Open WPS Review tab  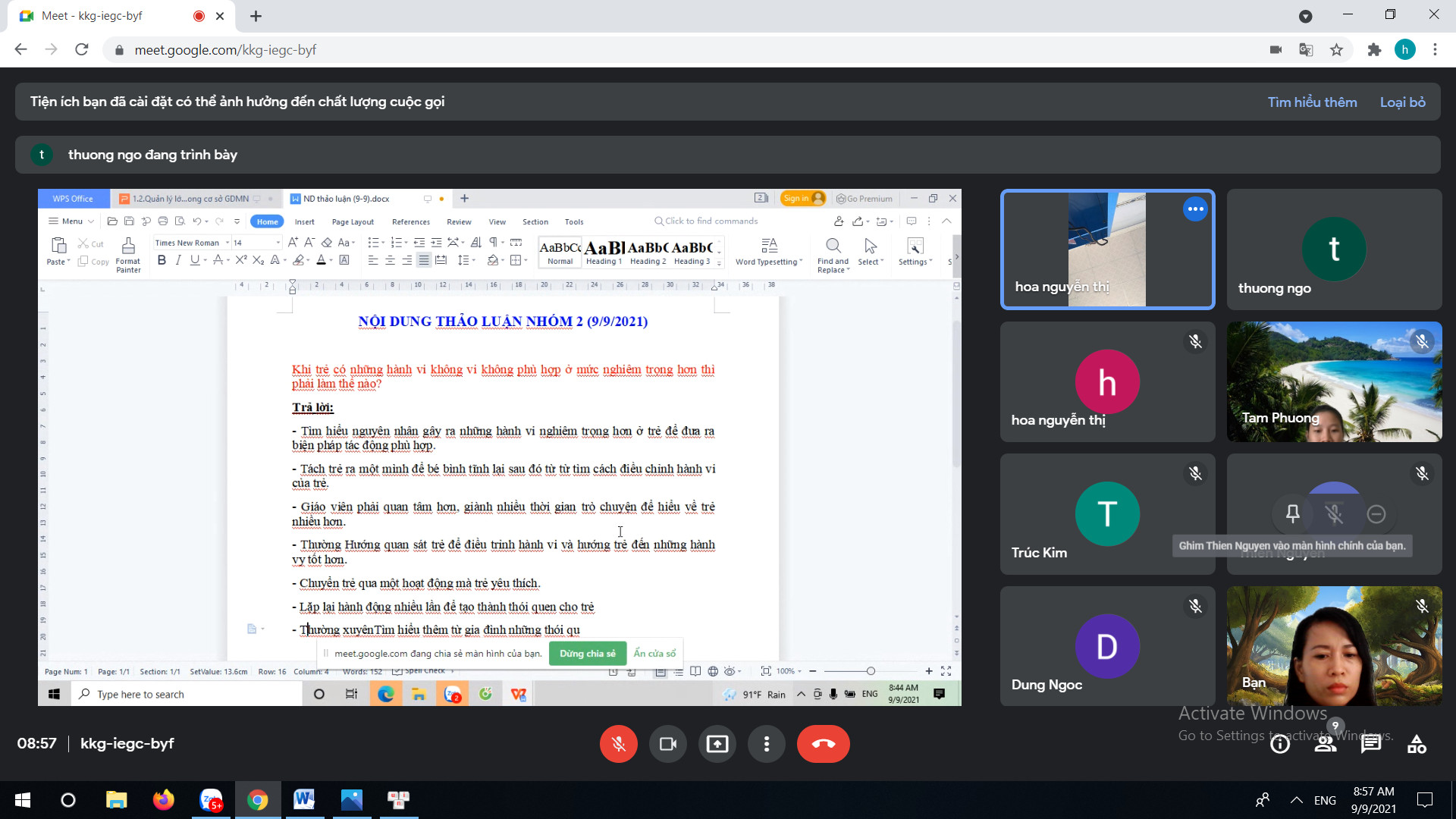pos(459,221)
